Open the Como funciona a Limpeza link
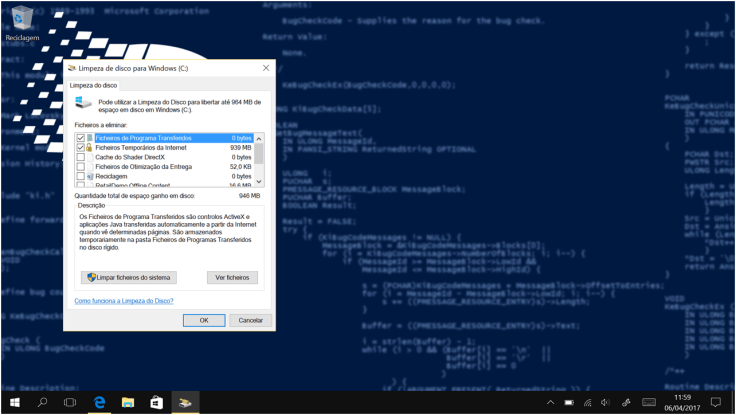The width and height of the screenshot is (736, 415). [x=124, y=301]
